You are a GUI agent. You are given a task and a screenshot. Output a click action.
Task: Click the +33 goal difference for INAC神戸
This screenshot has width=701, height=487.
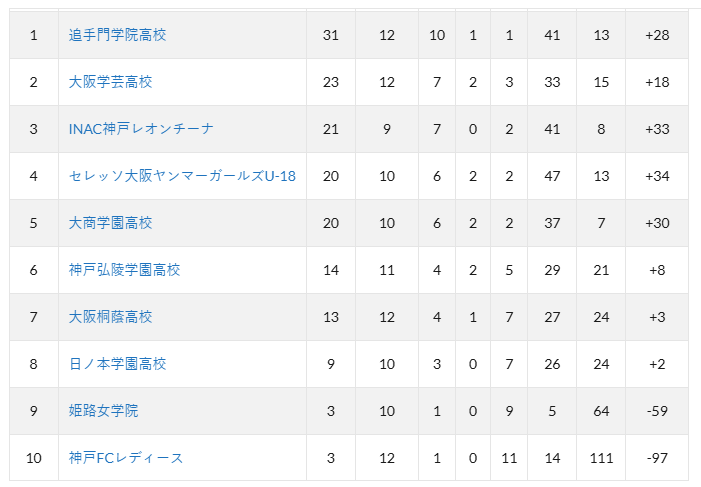pos(657,129)
